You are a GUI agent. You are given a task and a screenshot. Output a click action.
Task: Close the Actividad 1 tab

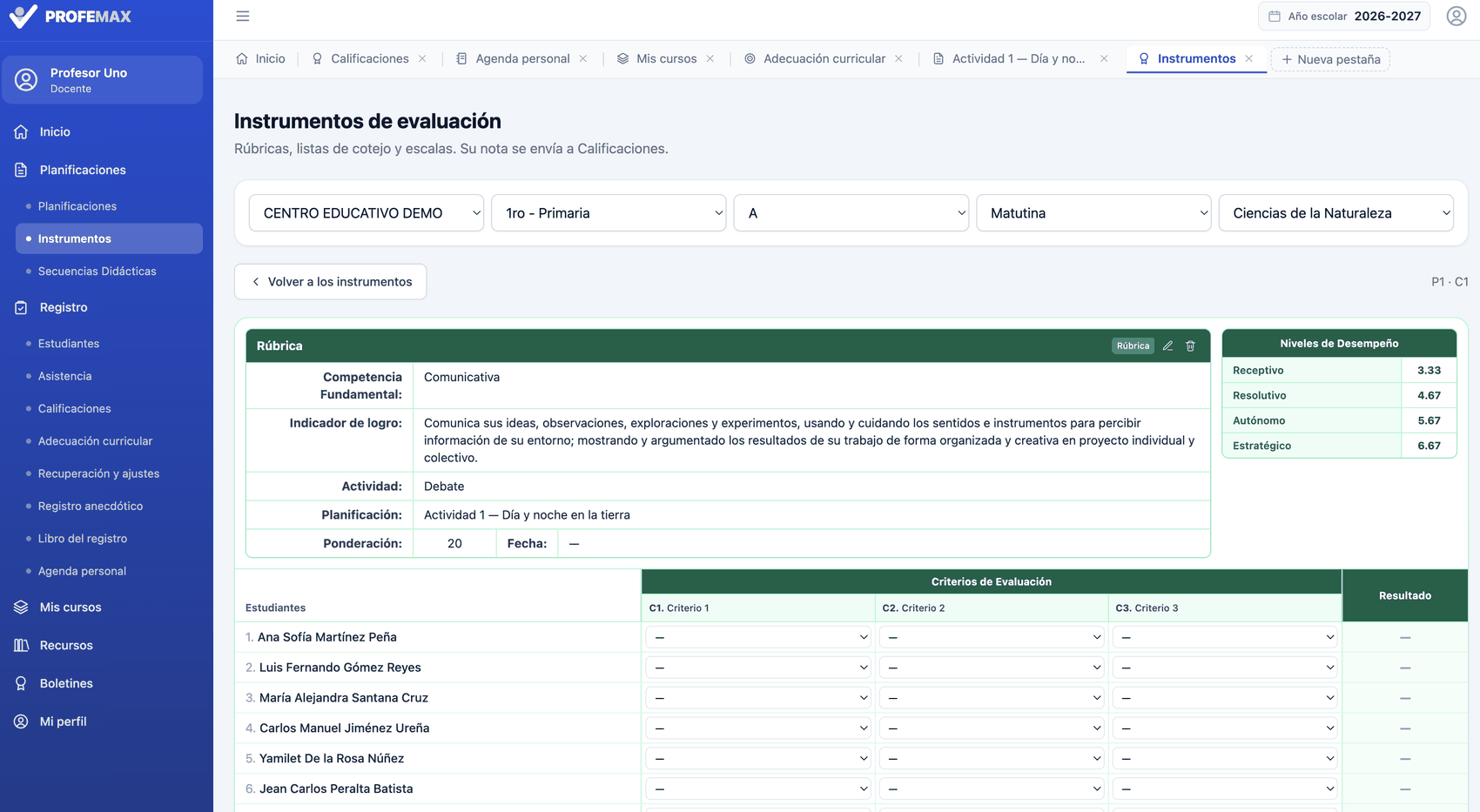pyautogui.click(x=1104, y=58)
